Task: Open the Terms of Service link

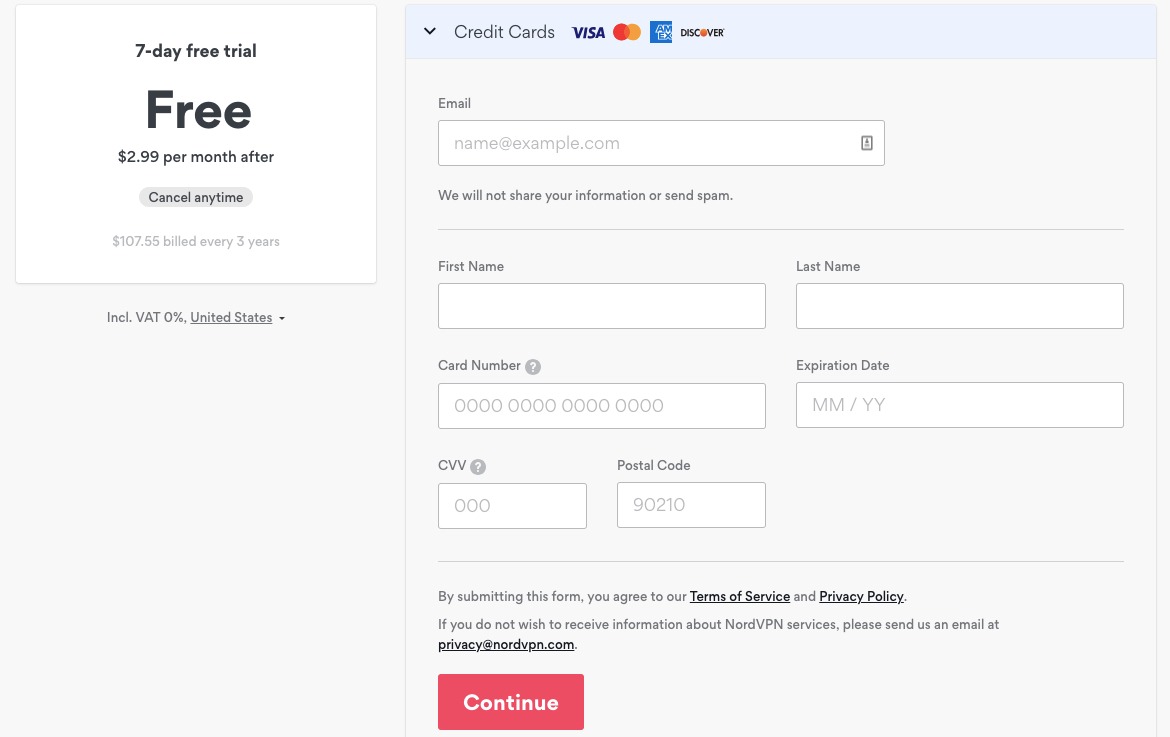Action: point(739,596)
